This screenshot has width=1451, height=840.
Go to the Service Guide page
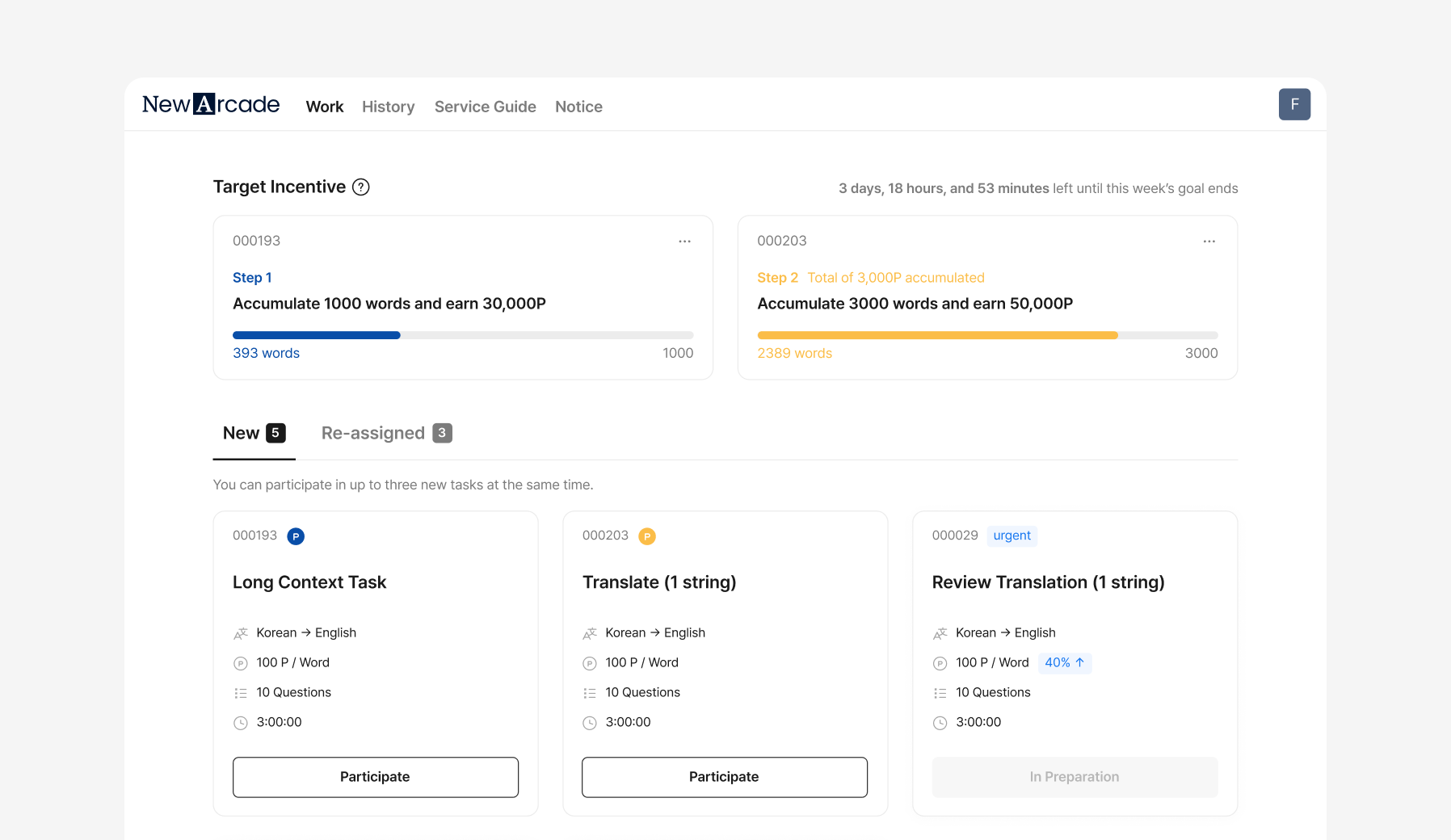point(485,107)
